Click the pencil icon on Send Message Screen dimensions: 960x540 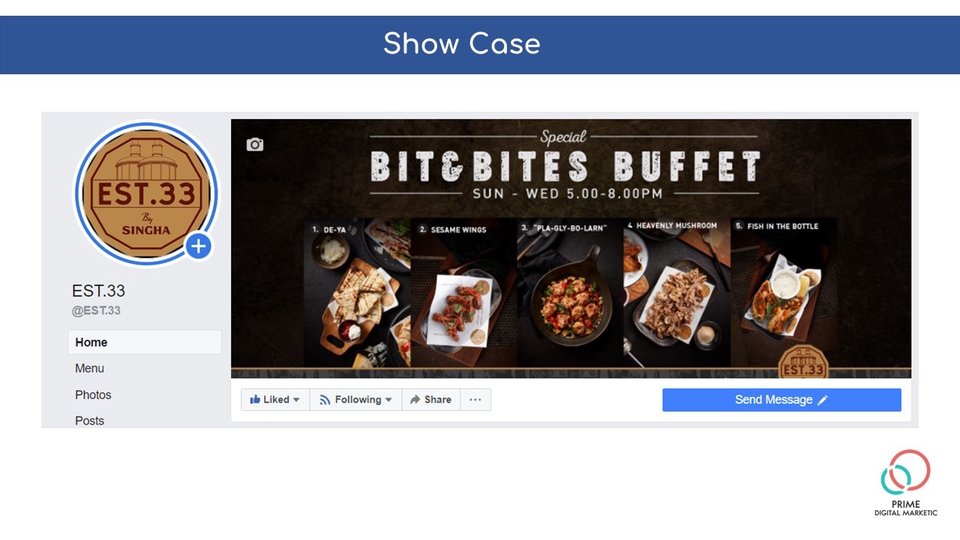pos(823,400)
